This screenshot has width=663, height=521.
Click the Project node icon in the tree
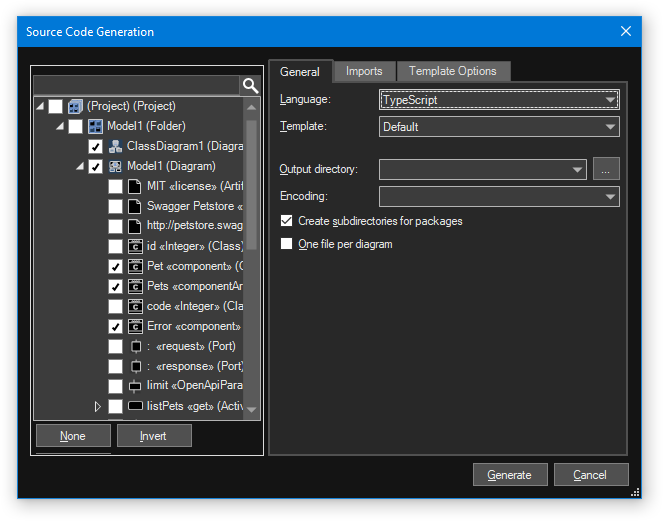click(75, 106)
